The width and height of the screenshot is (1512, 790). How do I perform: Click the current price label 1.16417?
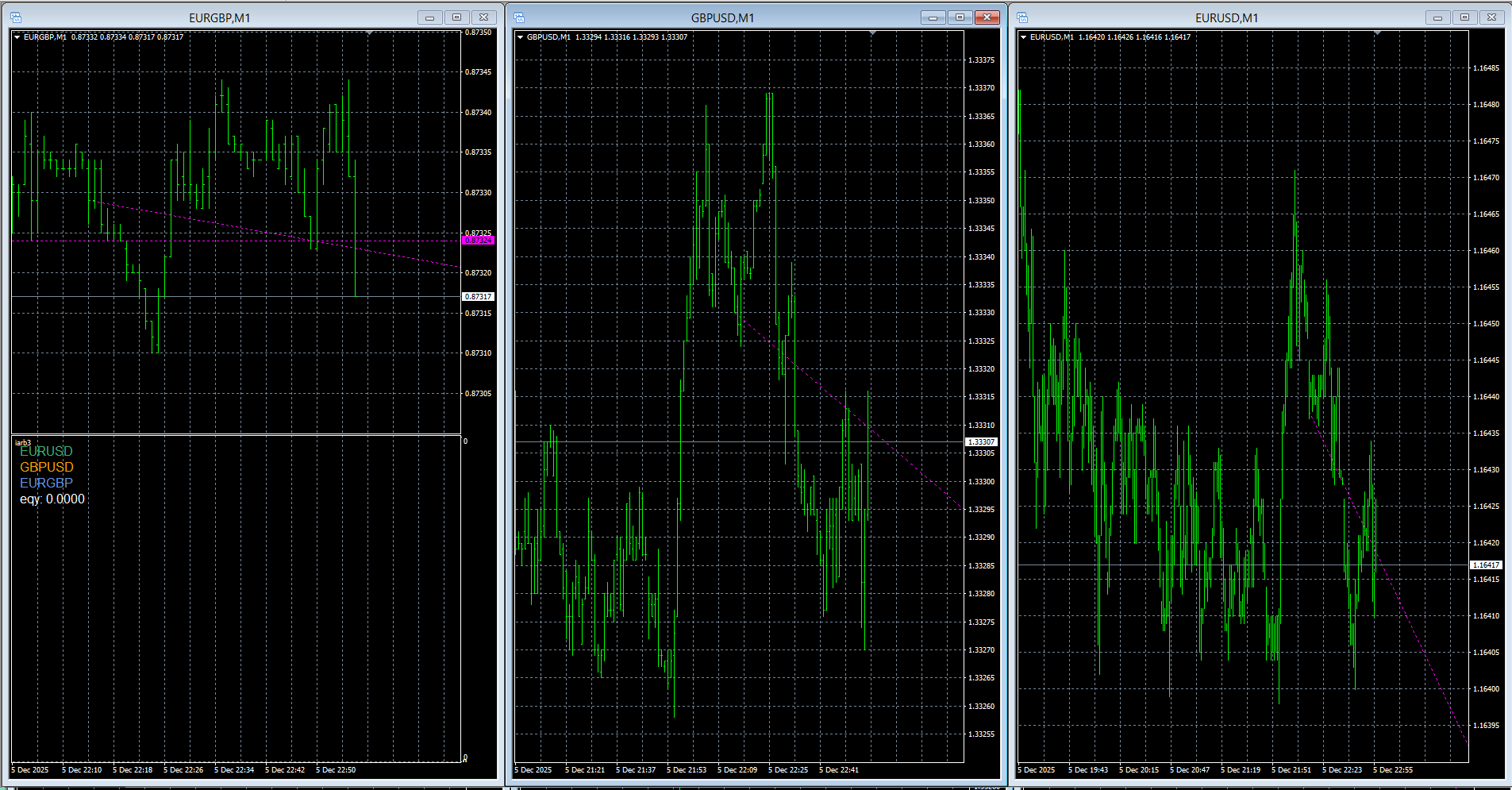tap(1486, 565)
